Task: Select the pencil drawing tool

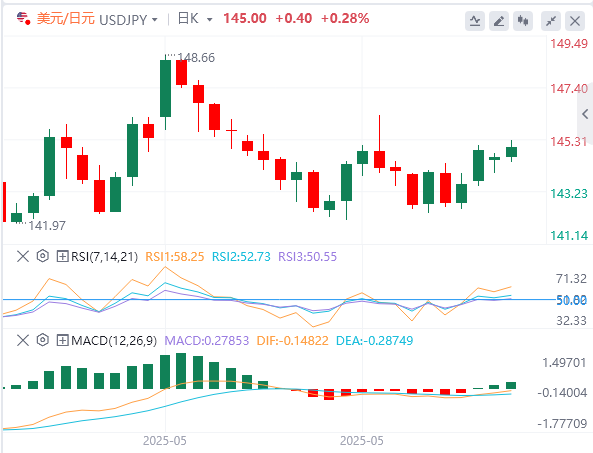Action: click(499, 20)
